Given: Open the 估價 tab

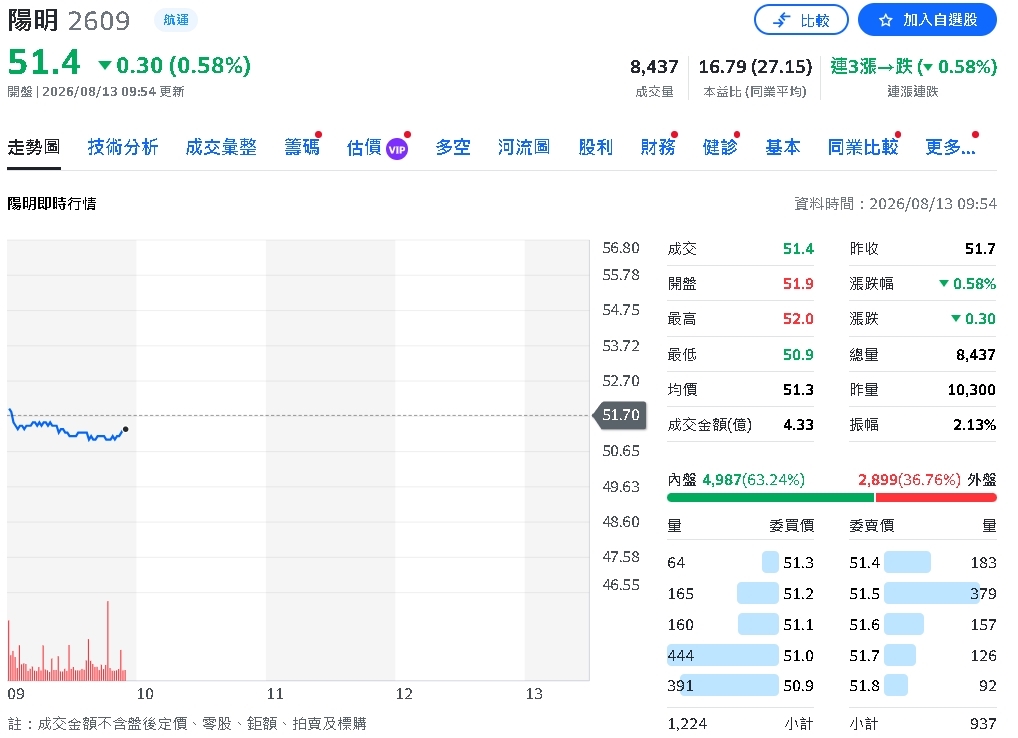Looking at the screenshot, I should click(364, 148).
